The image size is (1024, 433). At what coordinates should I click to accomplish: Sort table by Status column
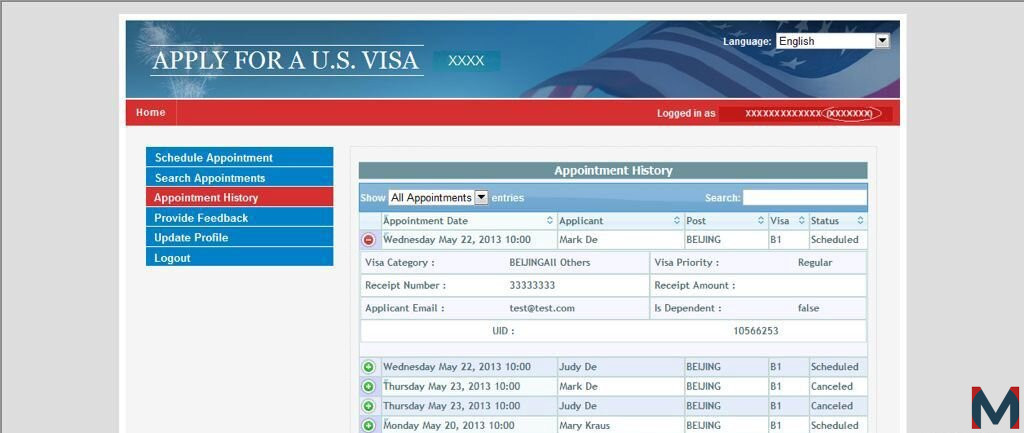pyautogui.click(x=838, y=221)
